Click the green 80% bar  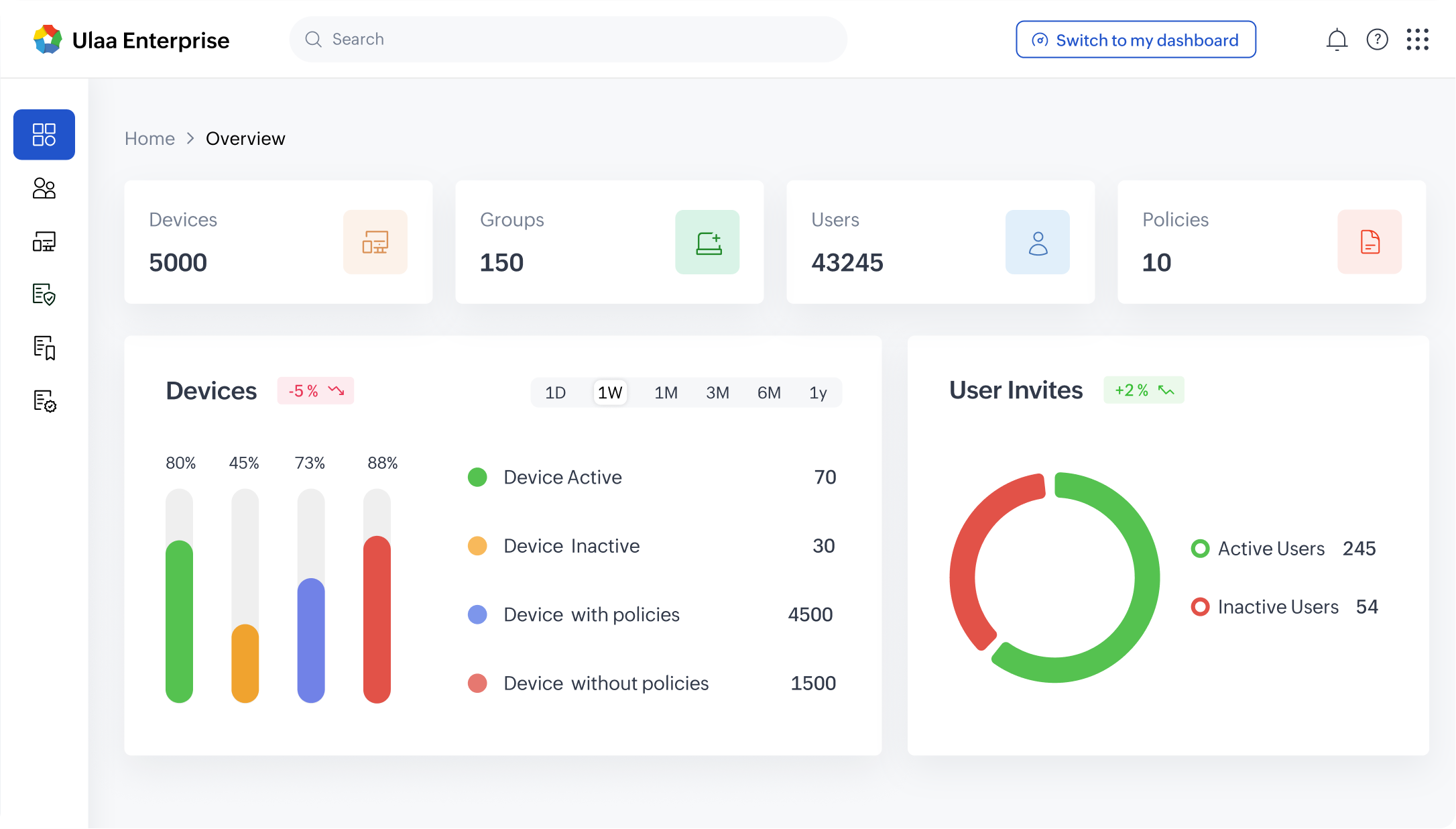pyautogui.click(x=179, y=622)
